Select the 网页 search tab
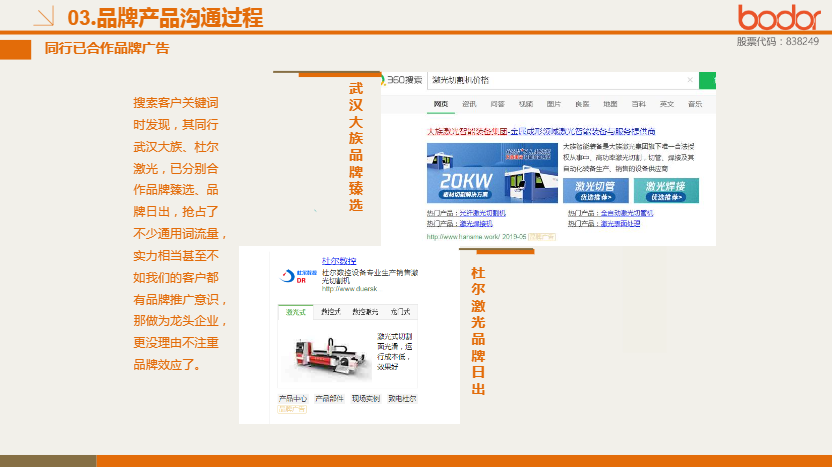 point(440,104)
